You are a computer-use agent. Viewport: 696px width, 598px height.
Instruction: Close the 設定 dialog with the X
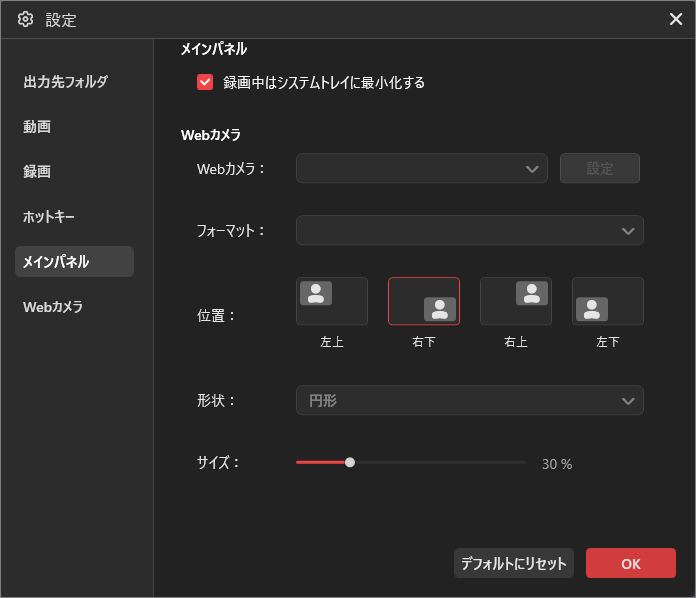coord(676,19)
